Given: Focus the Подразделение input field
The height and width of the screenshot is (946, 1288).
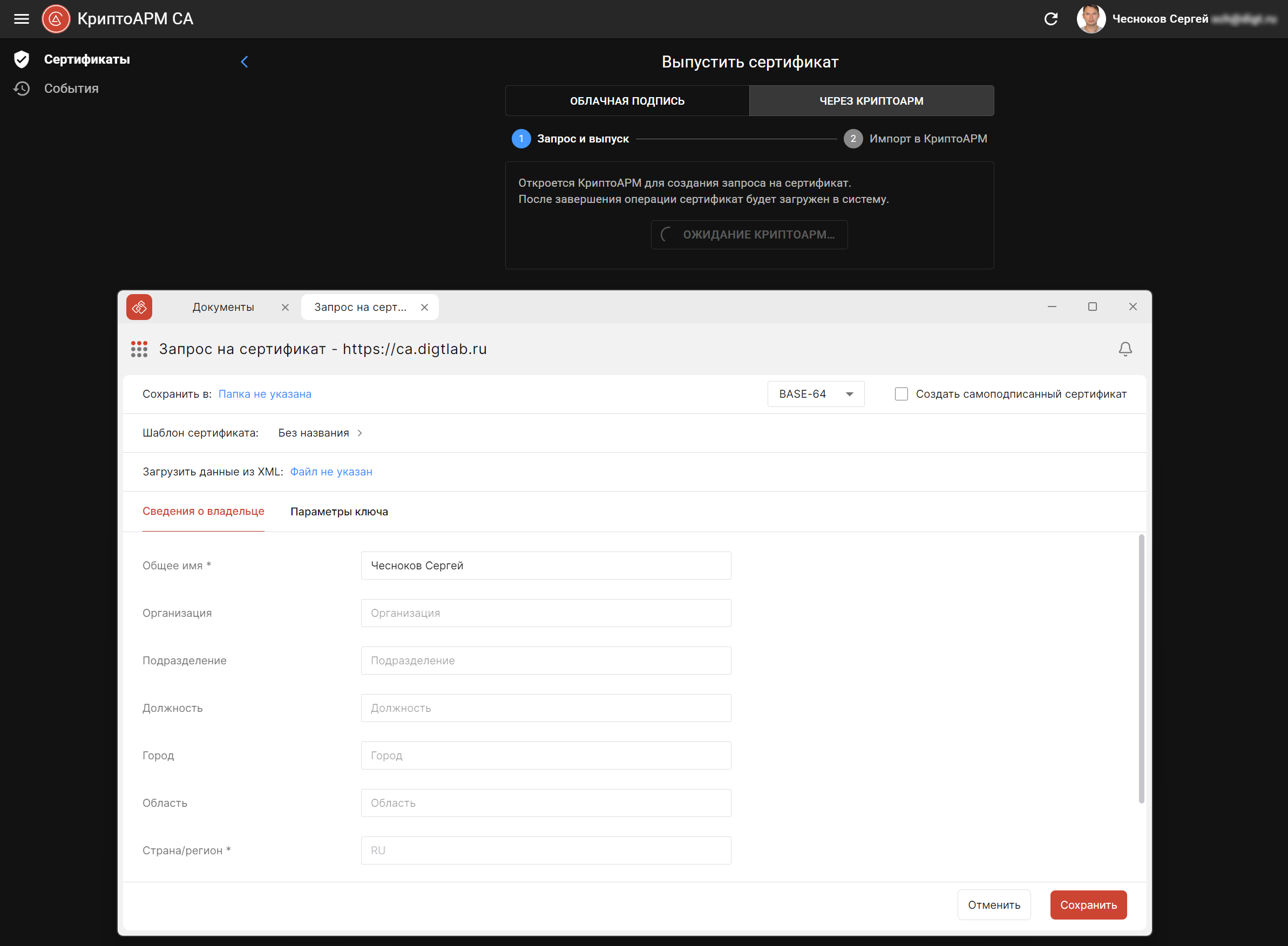Looking at the screenshot, I should pos(546,661).
